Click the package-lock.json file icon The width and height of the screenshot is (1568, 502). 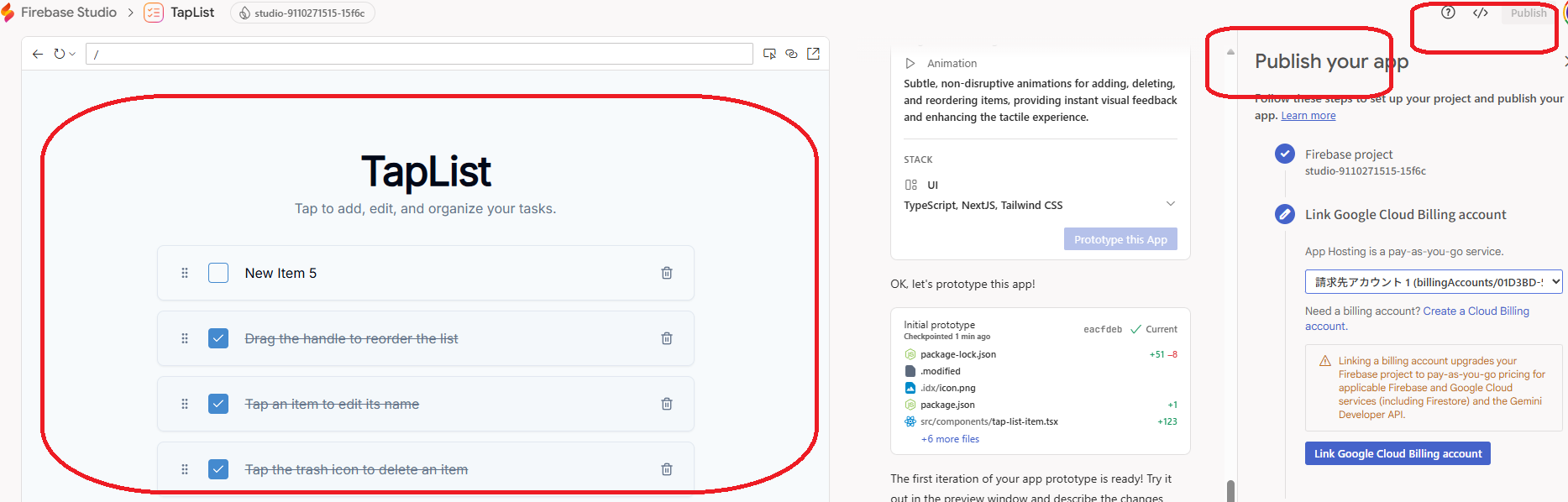coord(910,354)
